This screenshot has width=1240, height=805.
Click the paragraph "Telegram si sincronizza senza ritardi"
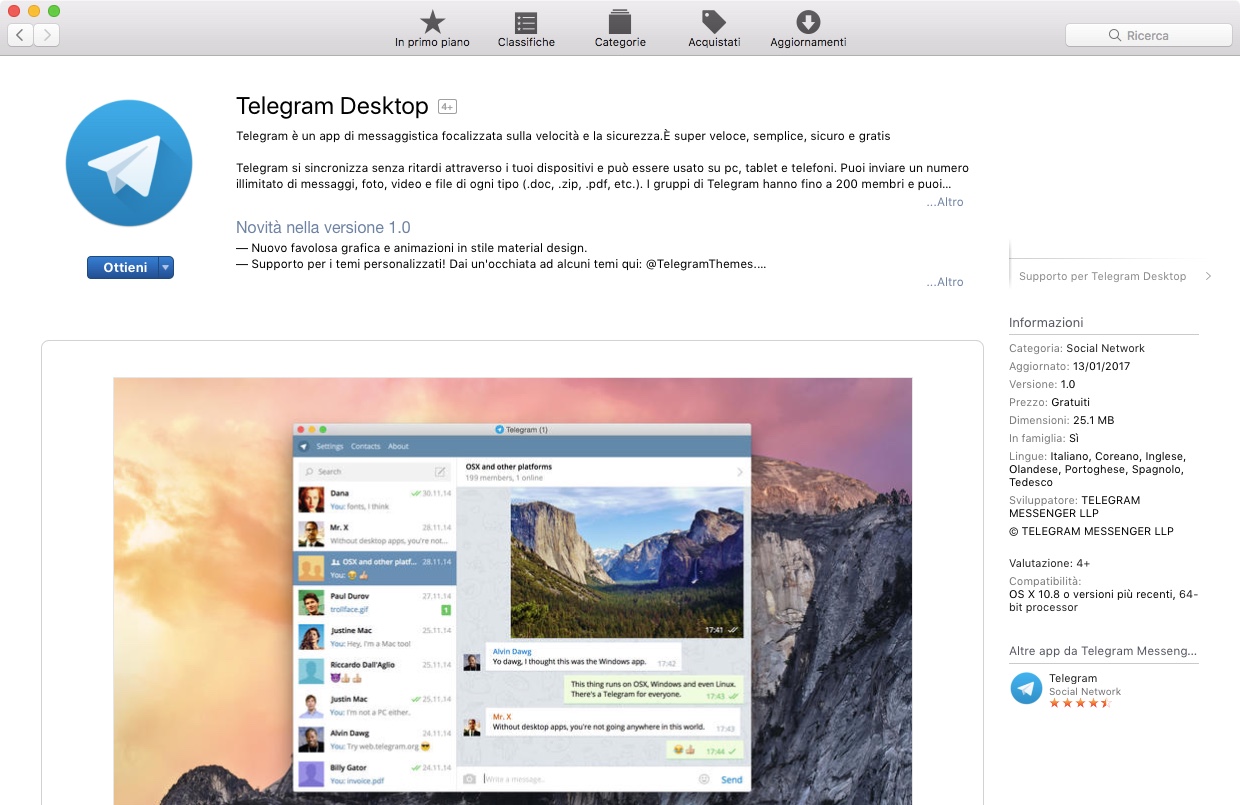602,176
